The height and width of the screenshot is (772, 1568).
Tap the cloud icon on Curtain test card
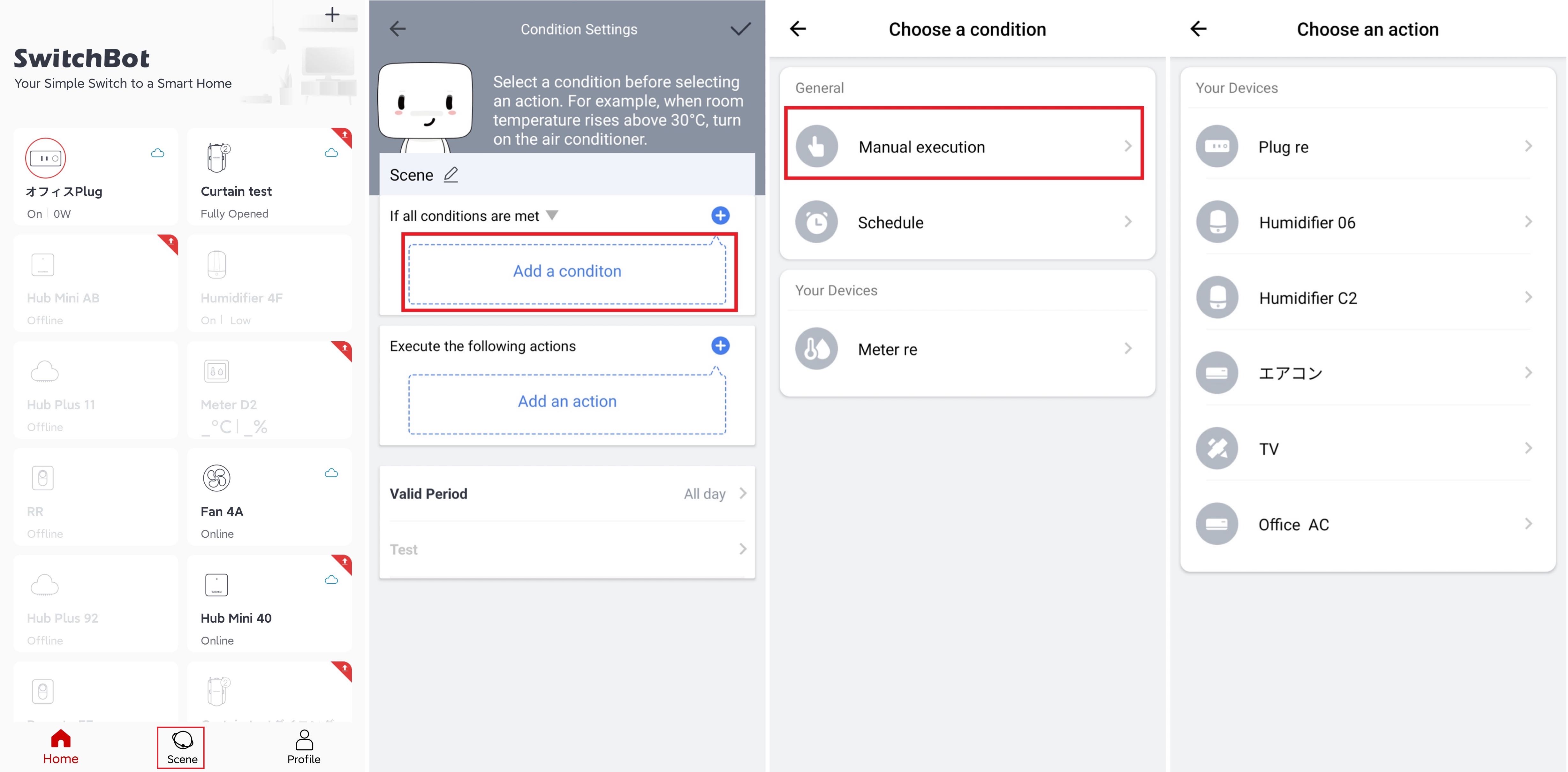pyautogui.click(x=330, y=153)
